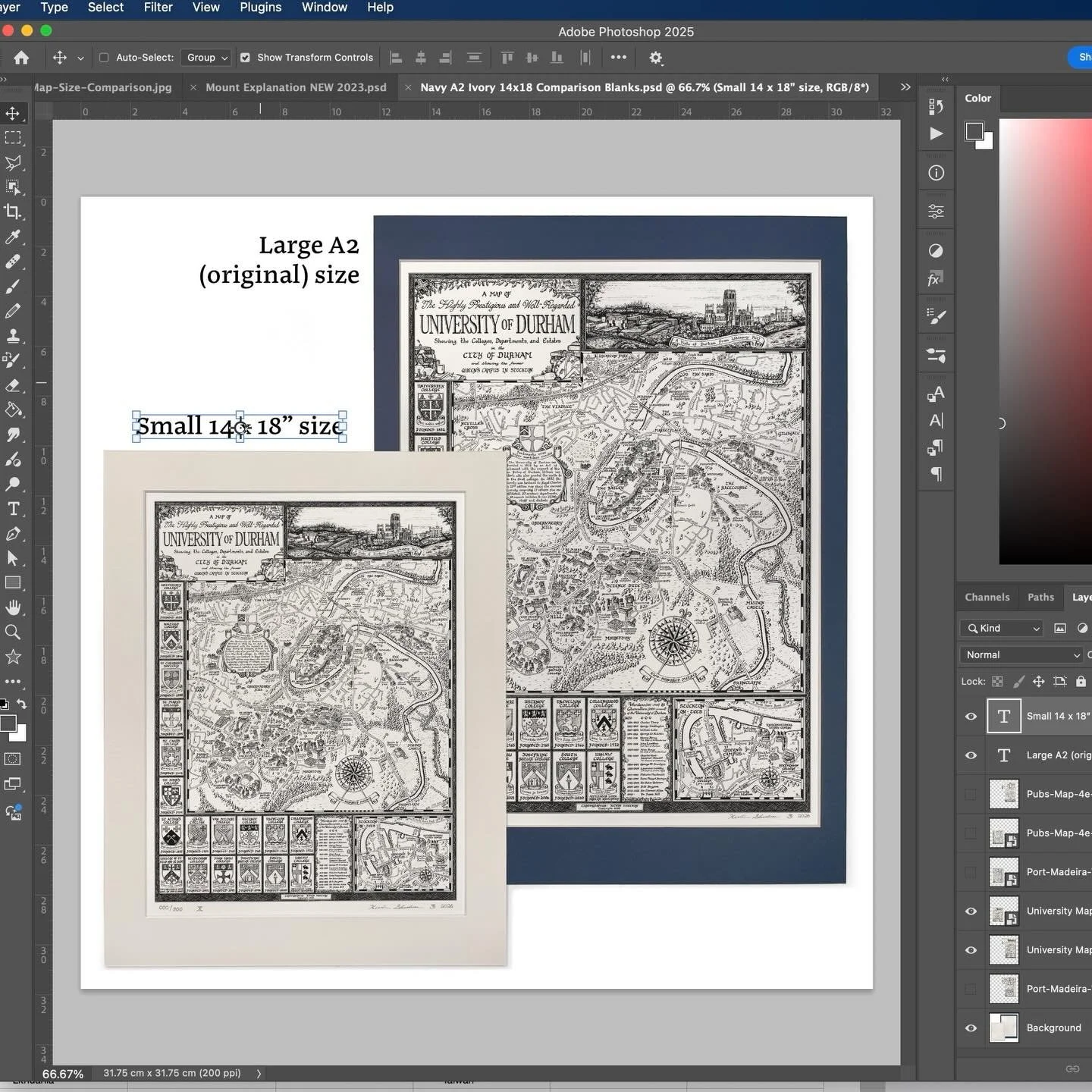This screenshot has height=1092, width=1092.
Task: Select the Zoom tool
Action: pos(13,632)
